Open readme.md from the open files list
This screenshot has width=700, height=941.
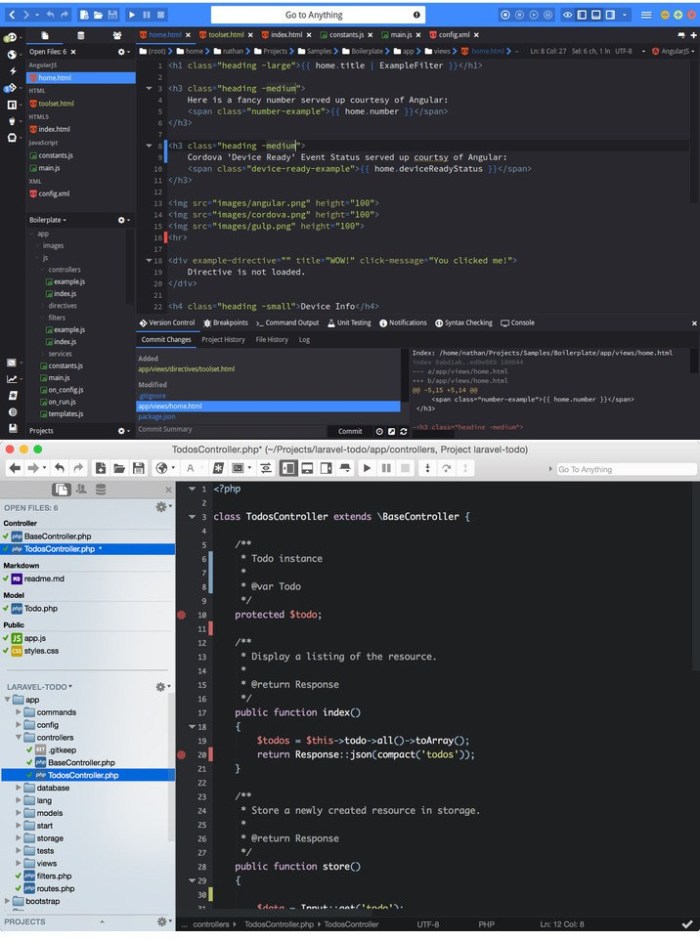pyautogui.click(x=43, y=579)
